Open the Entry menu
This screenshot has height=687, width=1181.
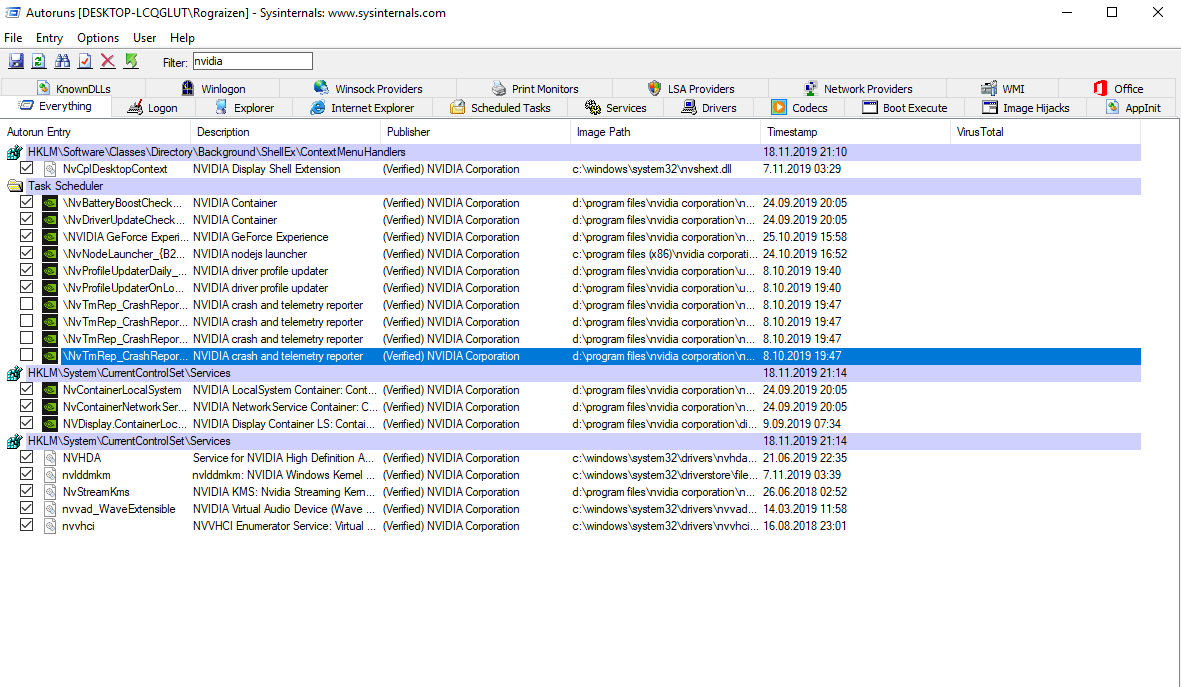[x=49, y=38]
